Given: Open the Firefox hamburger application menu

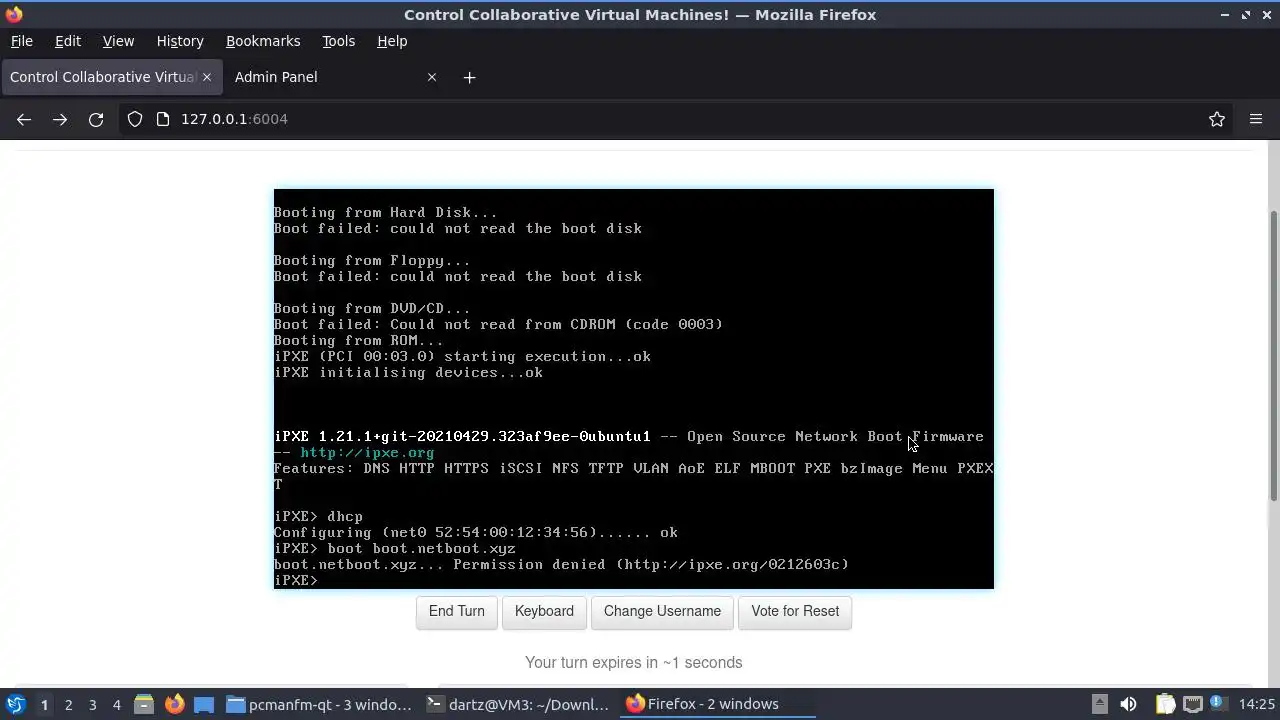Looking at the screenshot, I should click(x=1256, y=119).
